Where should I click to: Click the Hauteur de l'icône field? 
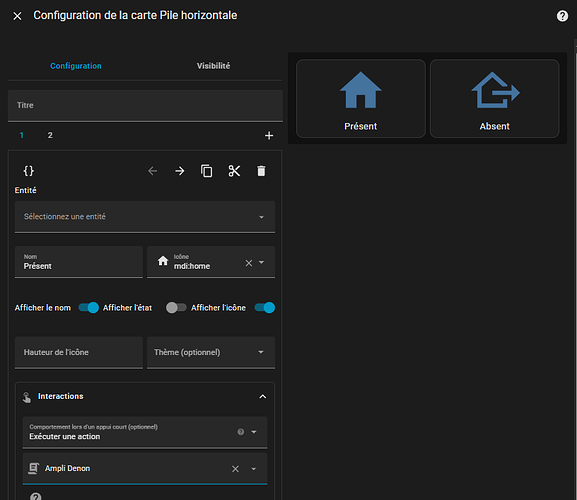pos(79,352)
